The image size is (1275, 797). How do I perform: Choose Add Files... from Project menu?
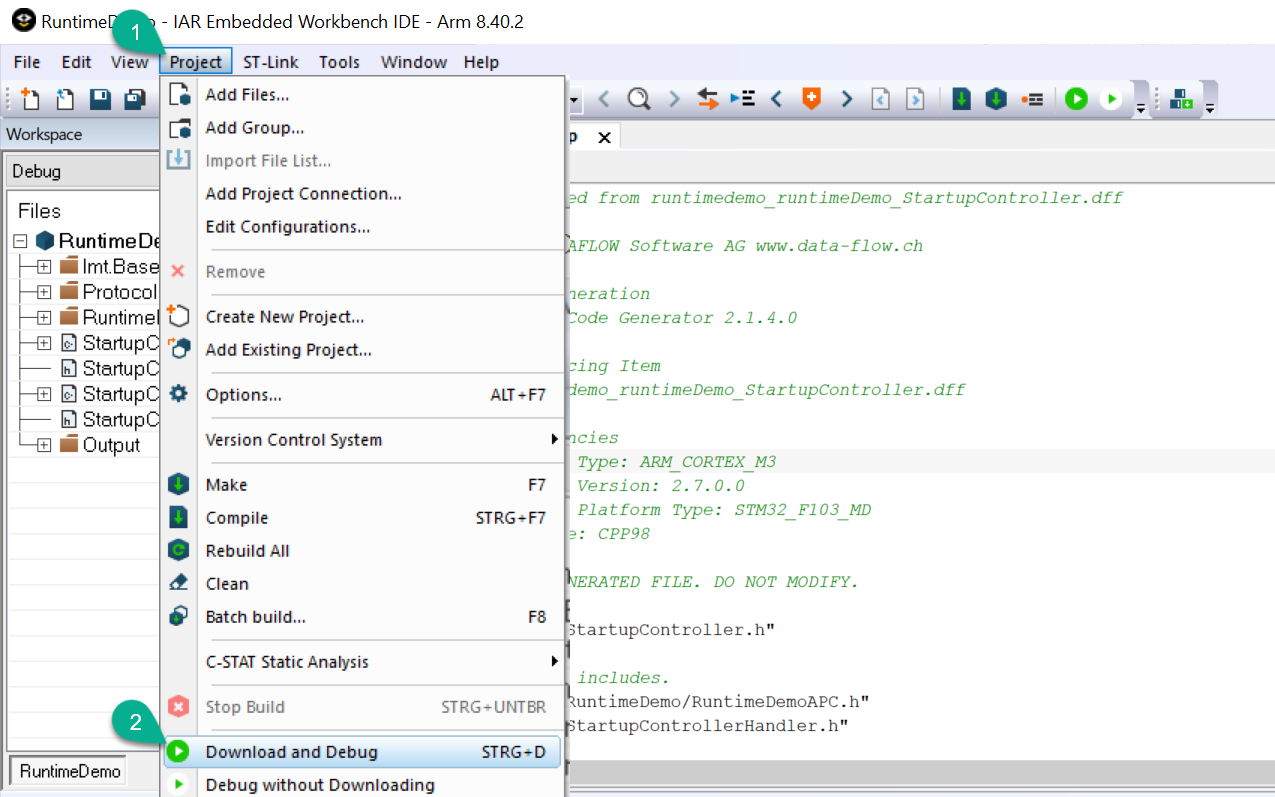tap(362, 95)
